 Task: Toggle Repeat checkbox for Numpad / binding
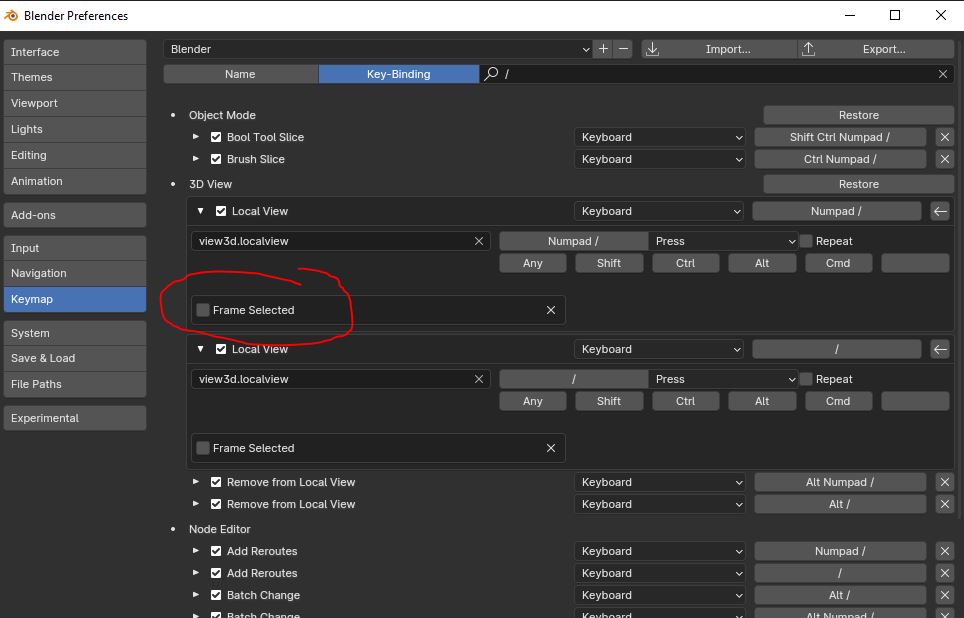point(806,241)
